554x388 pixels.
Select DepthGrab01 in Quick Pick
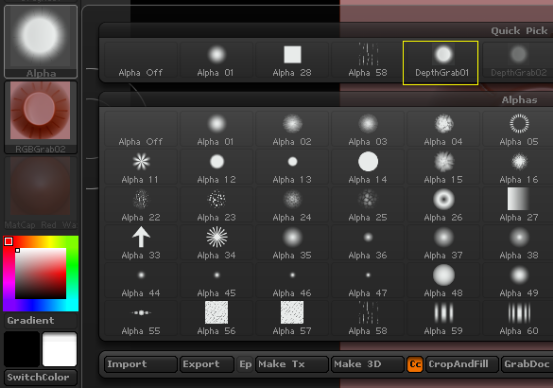pos(441,63)
